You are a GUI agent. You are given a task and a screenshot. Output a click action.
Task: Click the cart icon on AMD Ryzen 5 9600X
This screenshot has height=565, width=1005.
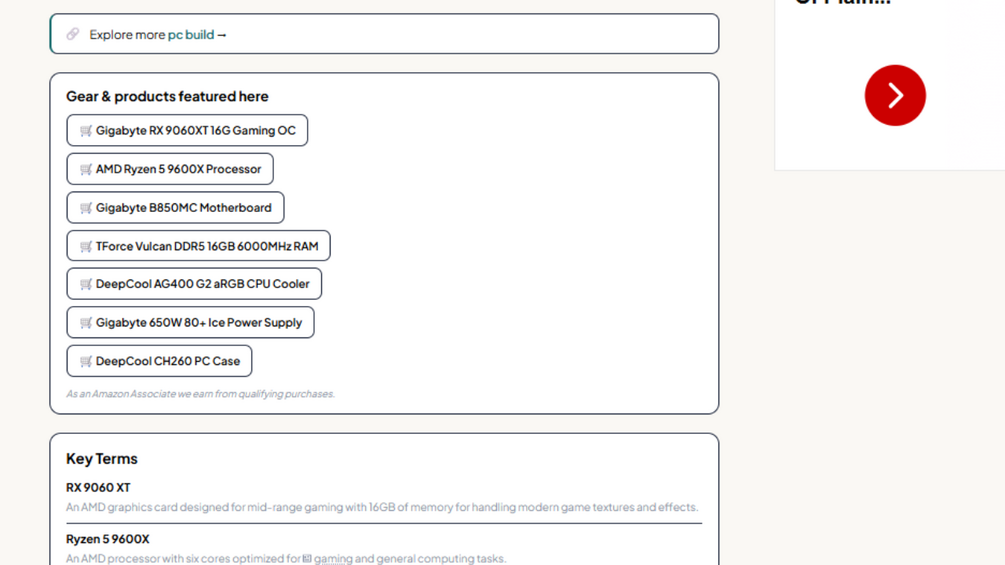coord(86,169)
